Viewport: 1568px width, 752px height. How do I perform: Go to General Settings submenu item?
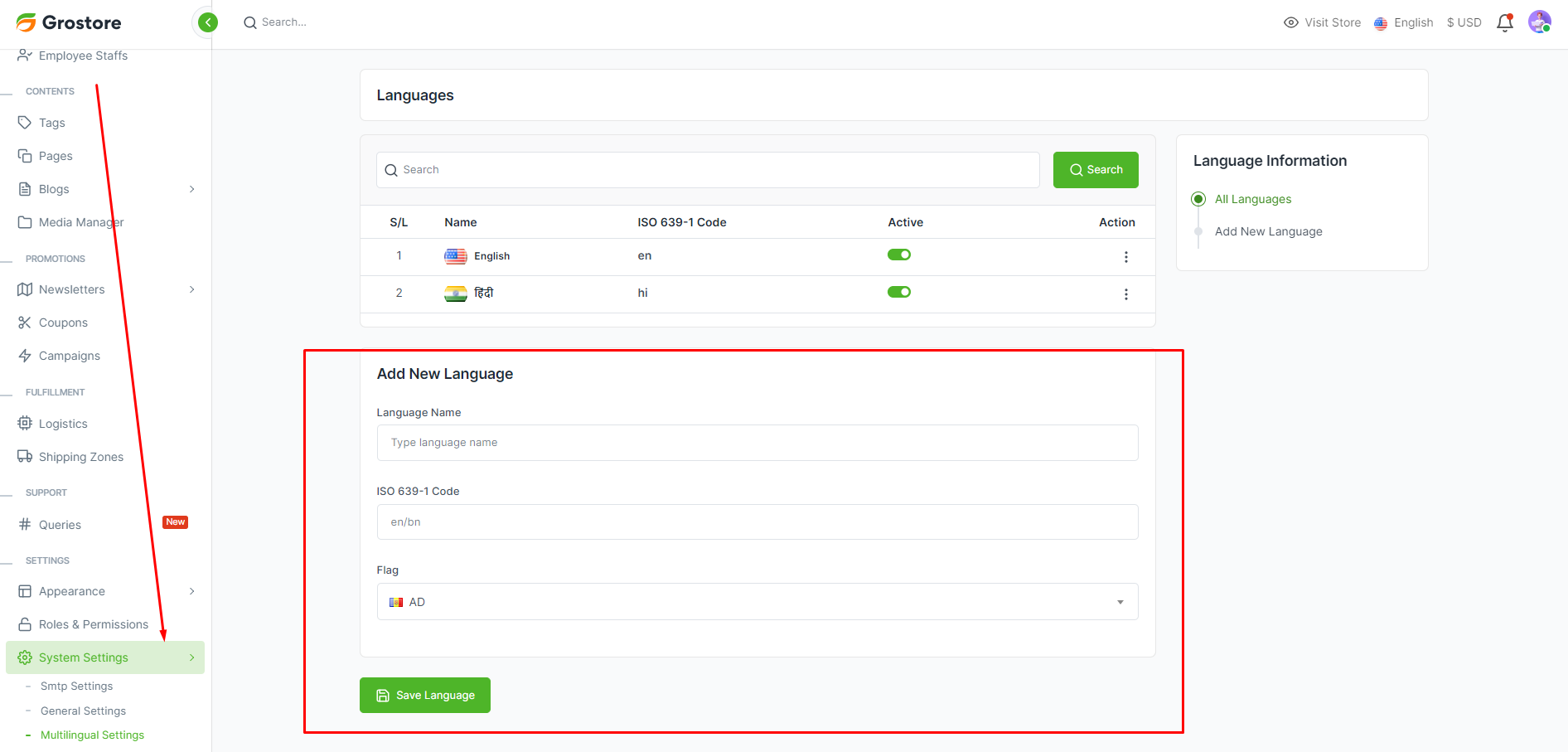(83, 711)
